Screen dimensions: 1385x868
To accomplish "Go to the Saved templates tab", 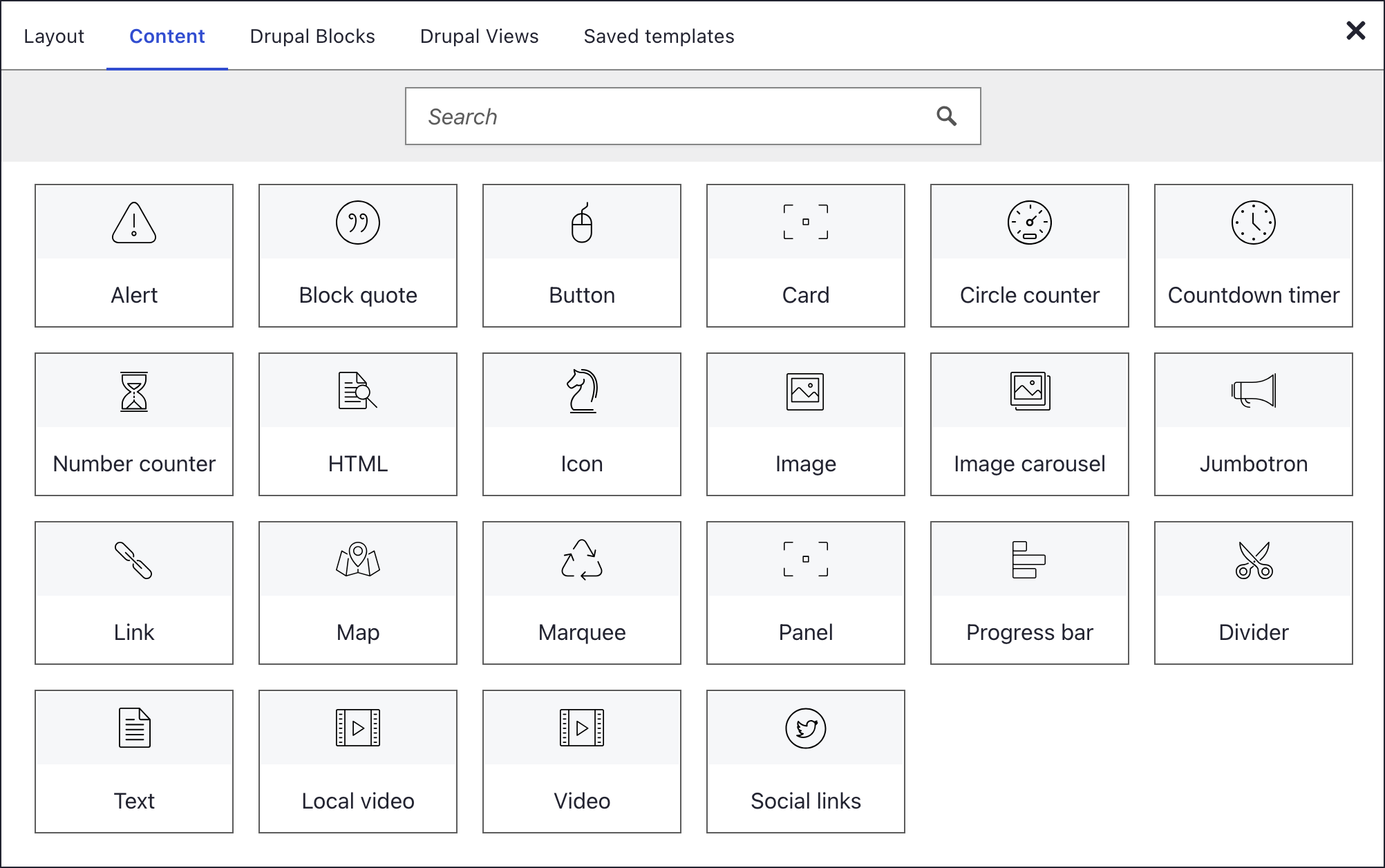I will pyautogui.click(x=659, y=36).
